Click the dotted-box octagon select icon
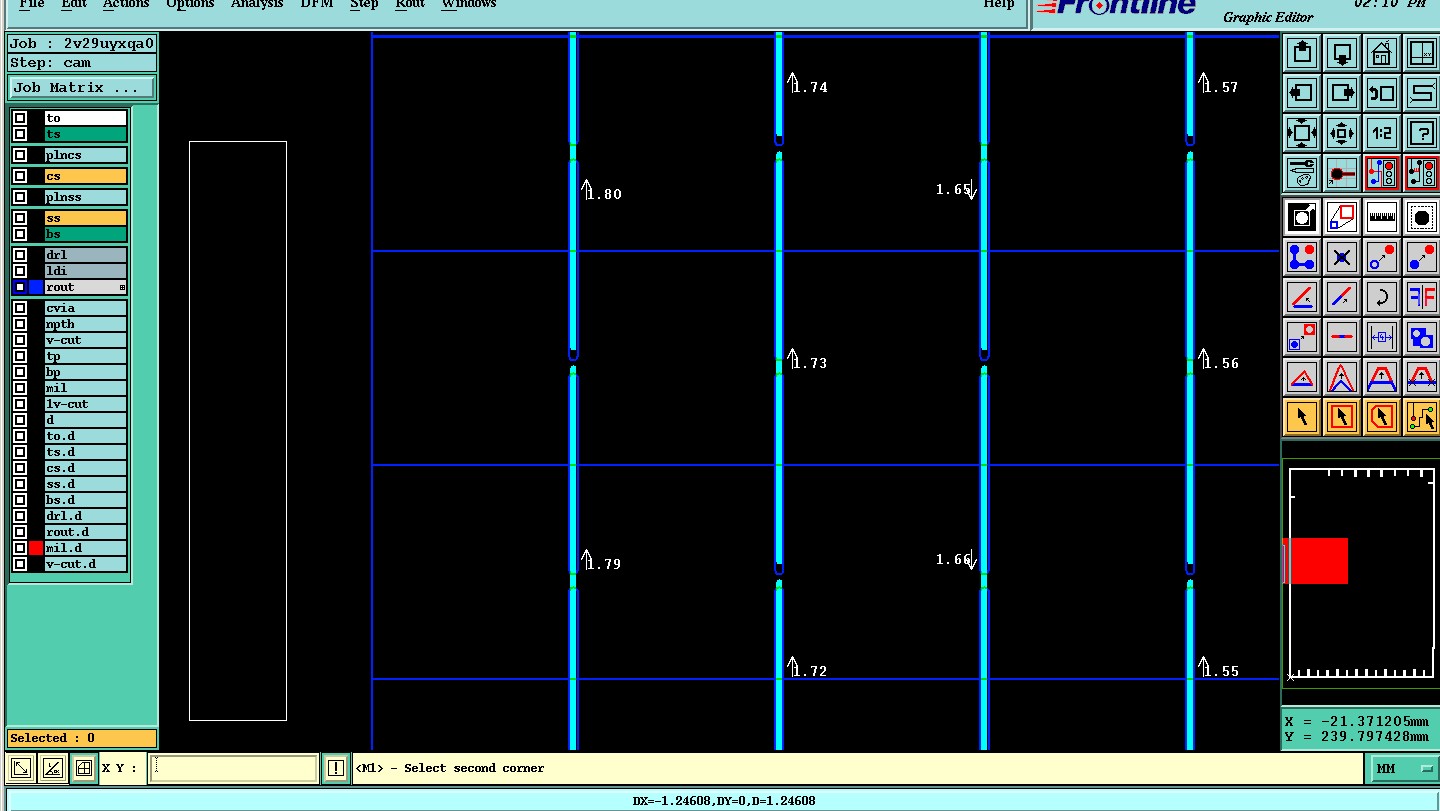 click(x=1421, y=216)
